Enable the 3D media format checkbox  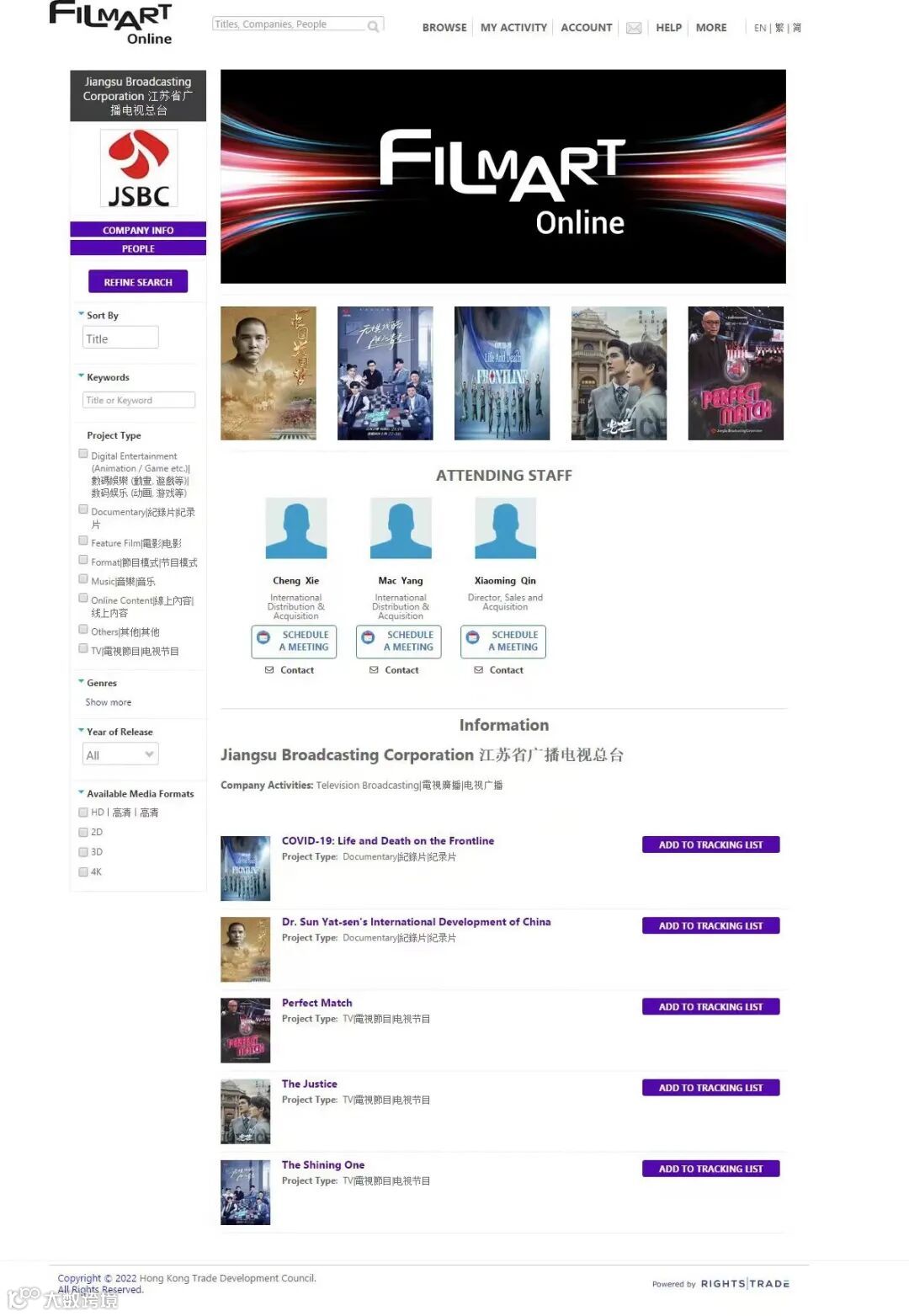(x=83, y=852)
